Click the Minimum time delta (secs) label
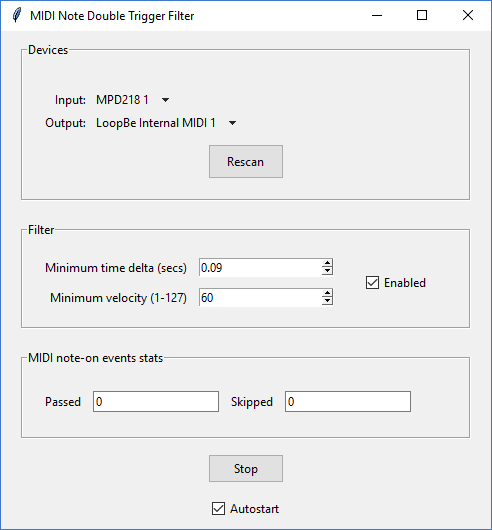The width and height of the screenshot is (492, 530). coord(116,268)
